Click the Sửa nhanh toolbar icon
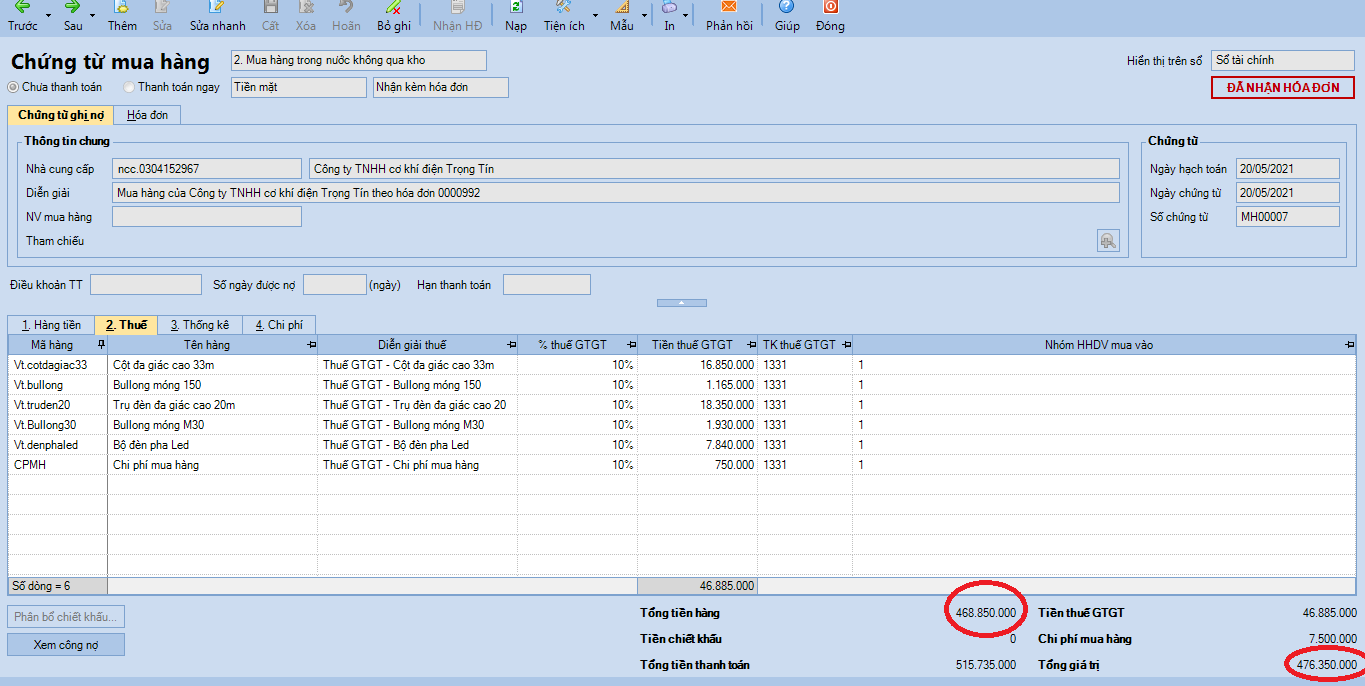Screen dimensions: 1365x686 click(x=217, y=7)
